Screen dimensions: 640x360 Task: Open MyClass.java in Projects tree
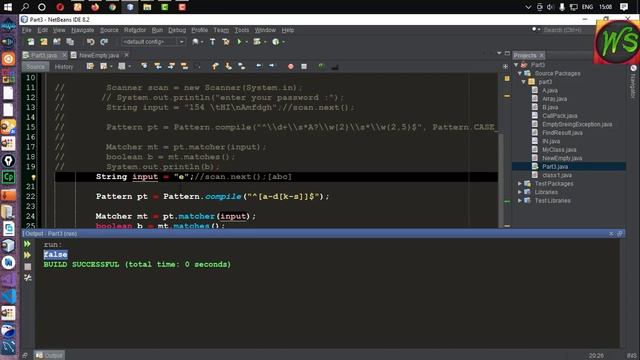coord(559,150)
